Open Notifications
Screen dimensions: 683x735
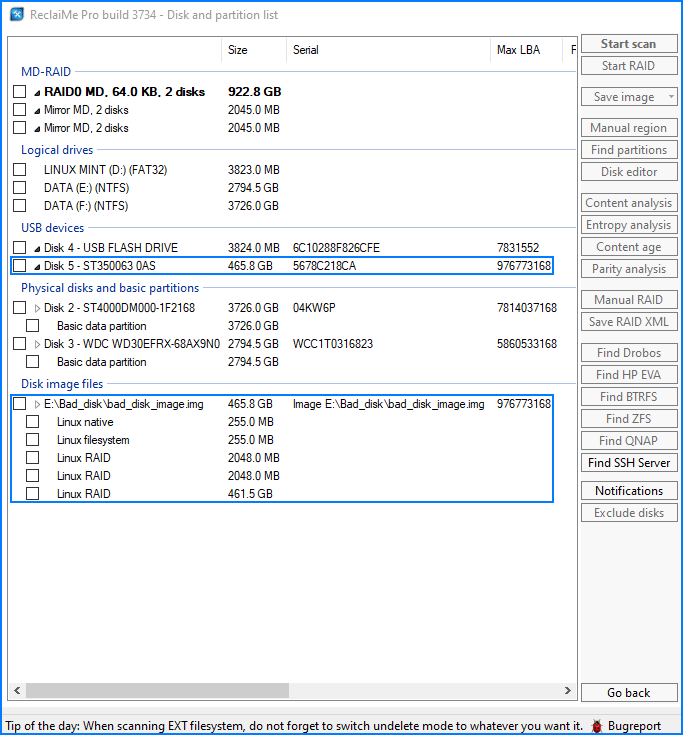(629, 490)
